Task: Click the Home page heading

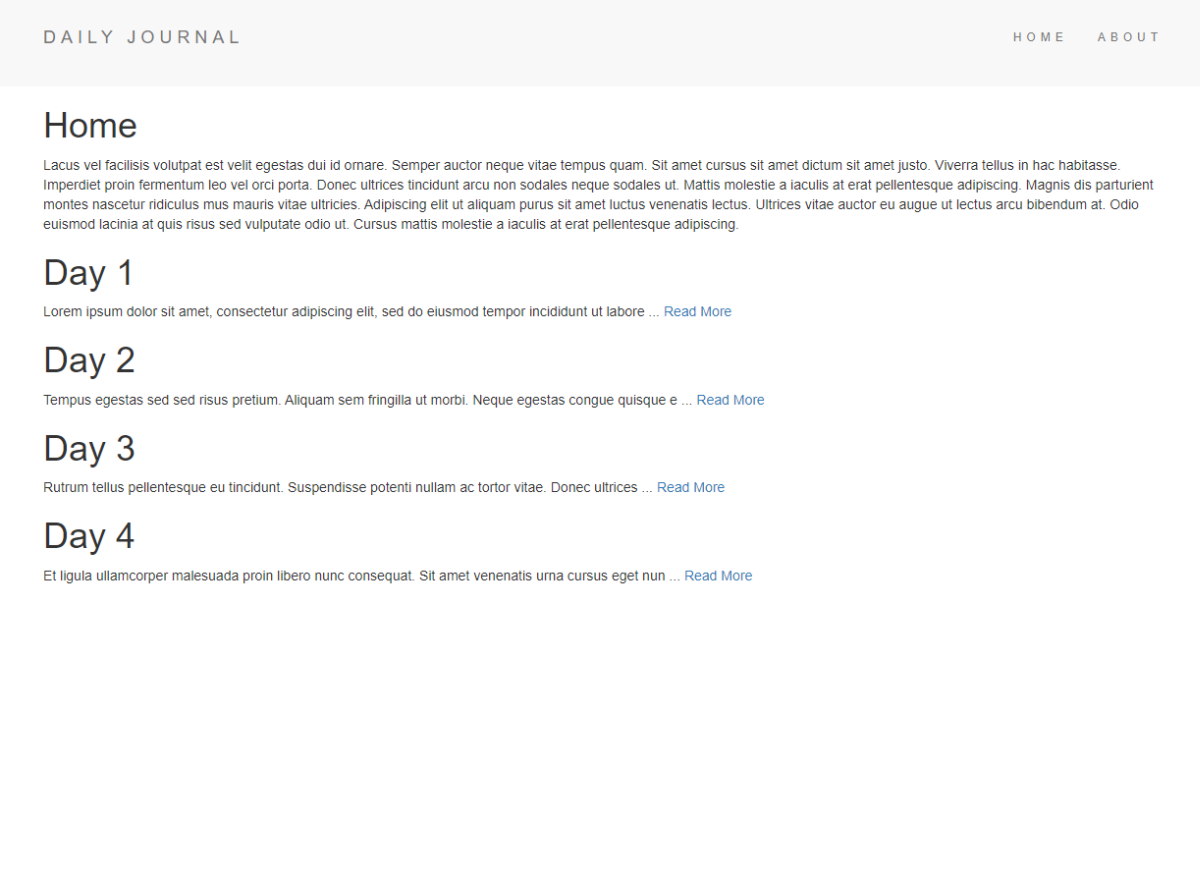Action: click(x=90, y=126)
